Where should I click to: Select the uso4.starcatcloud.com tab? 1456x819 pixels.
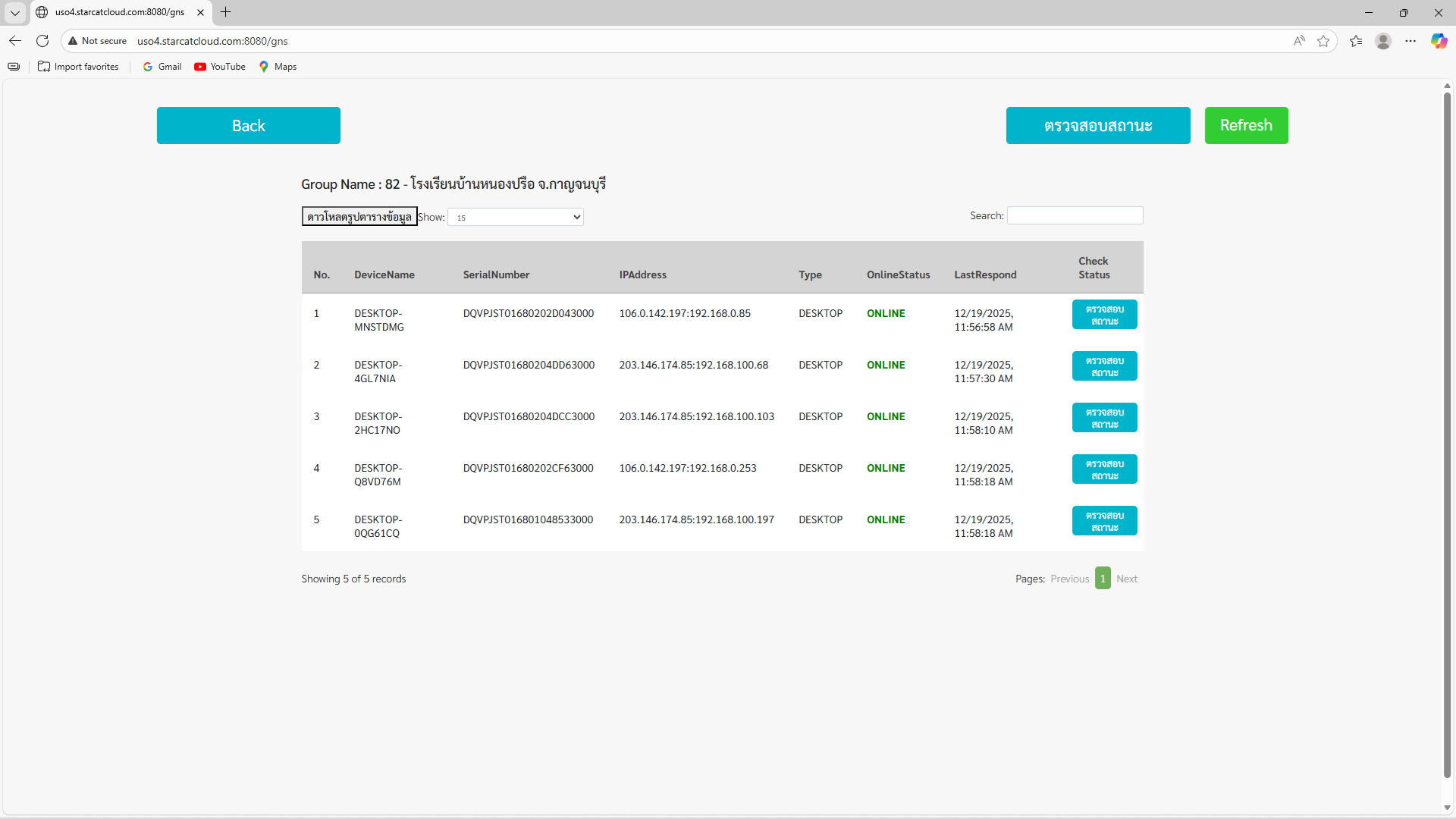(119, 12)
